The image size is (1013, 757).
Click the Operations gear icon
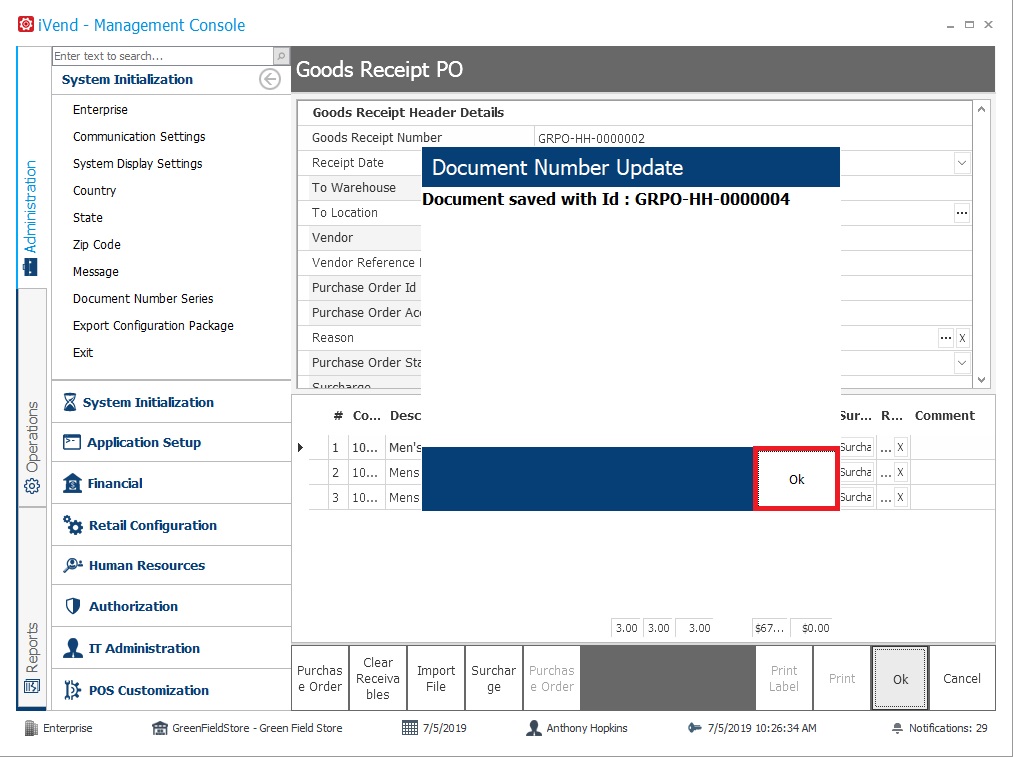pyautogui.click(x=32, y=486)
